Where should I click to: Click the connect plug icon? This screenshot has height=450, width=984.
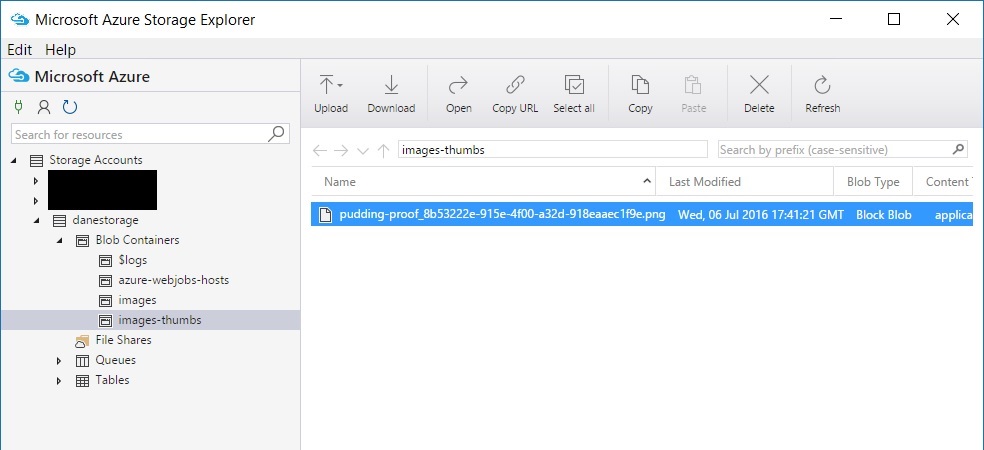click(x=18, y=107)
